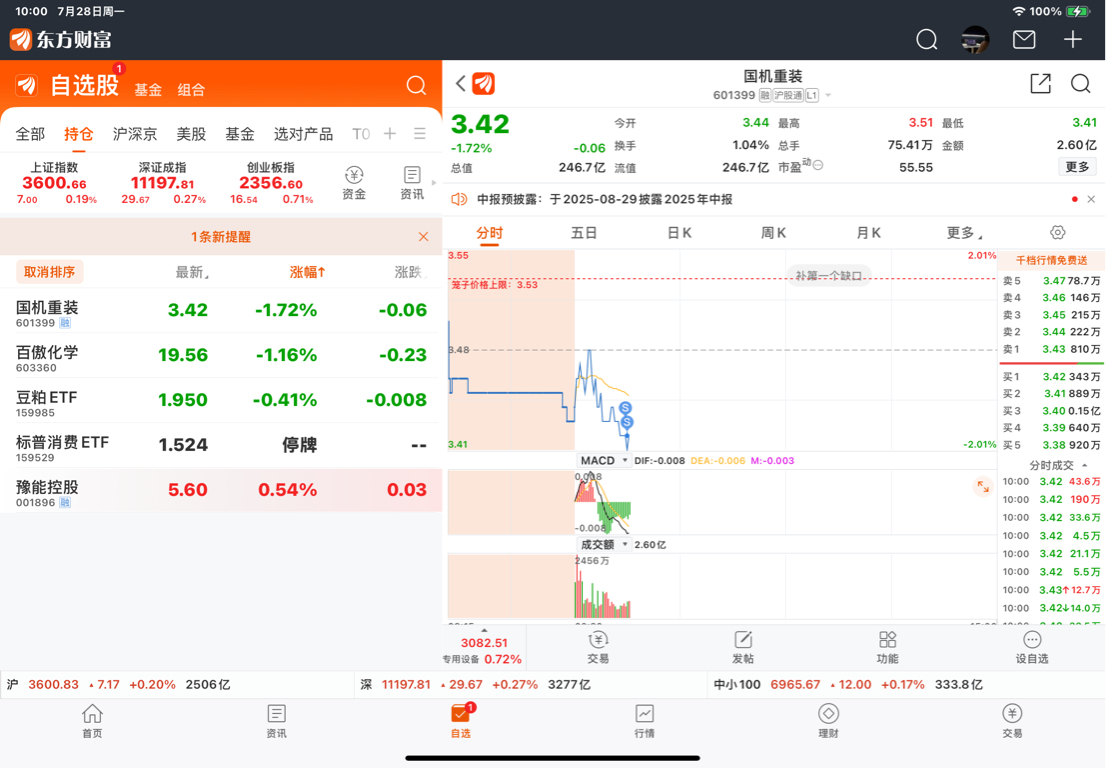This screenshot has width=1106, height=768.
Task: Sort watchlist by 涨跌 column
Action: point(411,272)
